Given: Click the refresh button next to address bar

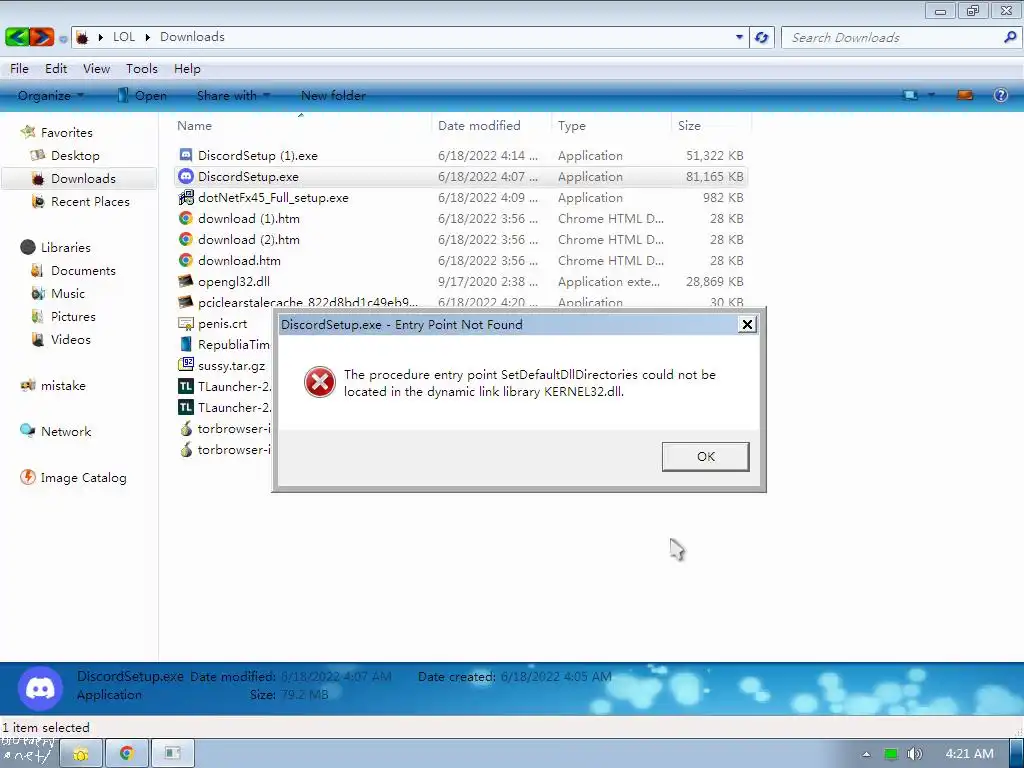Looking at the screenshot, I should click(x=761, y=37).
